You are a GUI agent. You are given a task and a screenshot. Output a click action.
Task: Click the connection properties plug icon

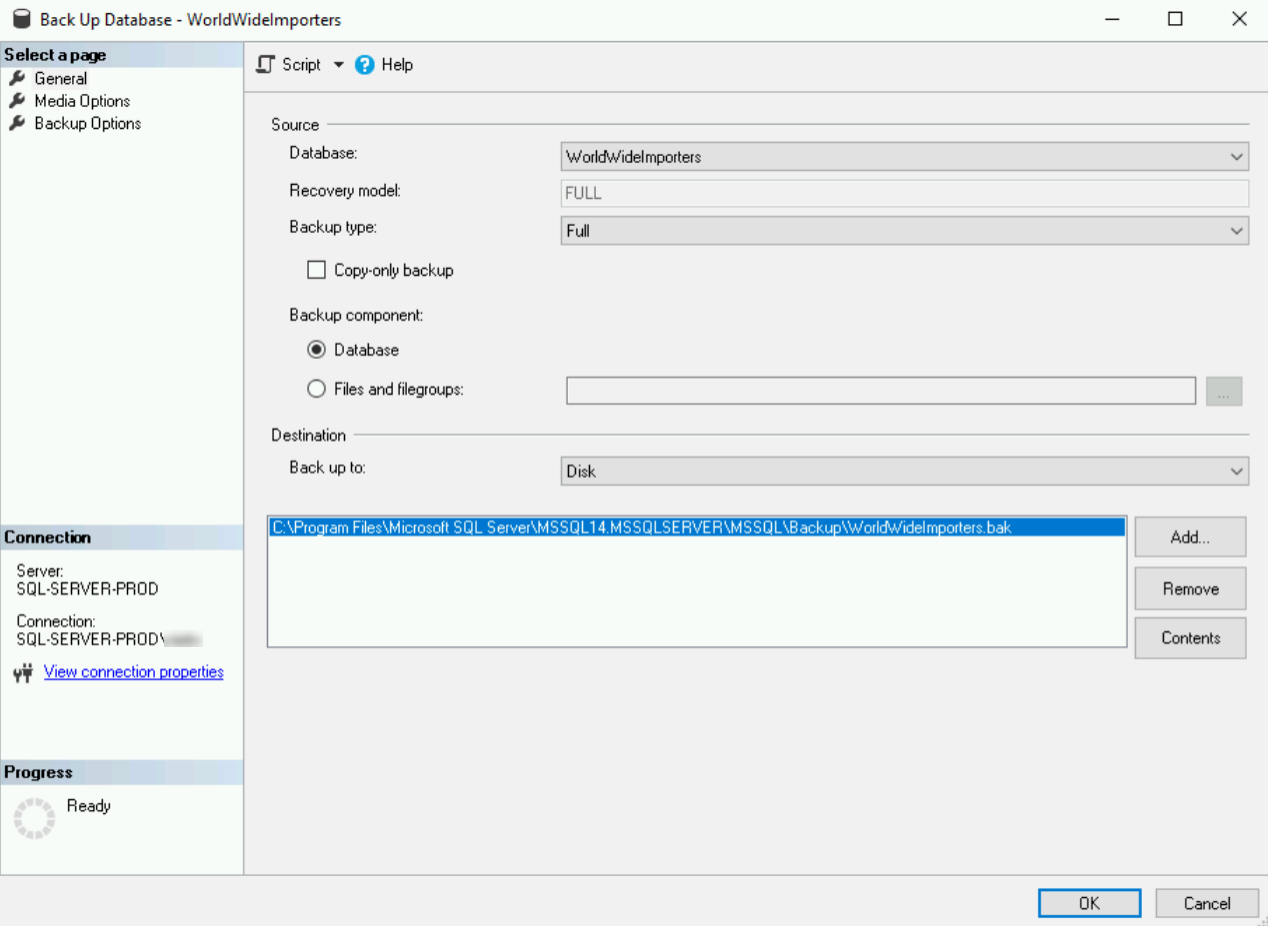point(22,672)
